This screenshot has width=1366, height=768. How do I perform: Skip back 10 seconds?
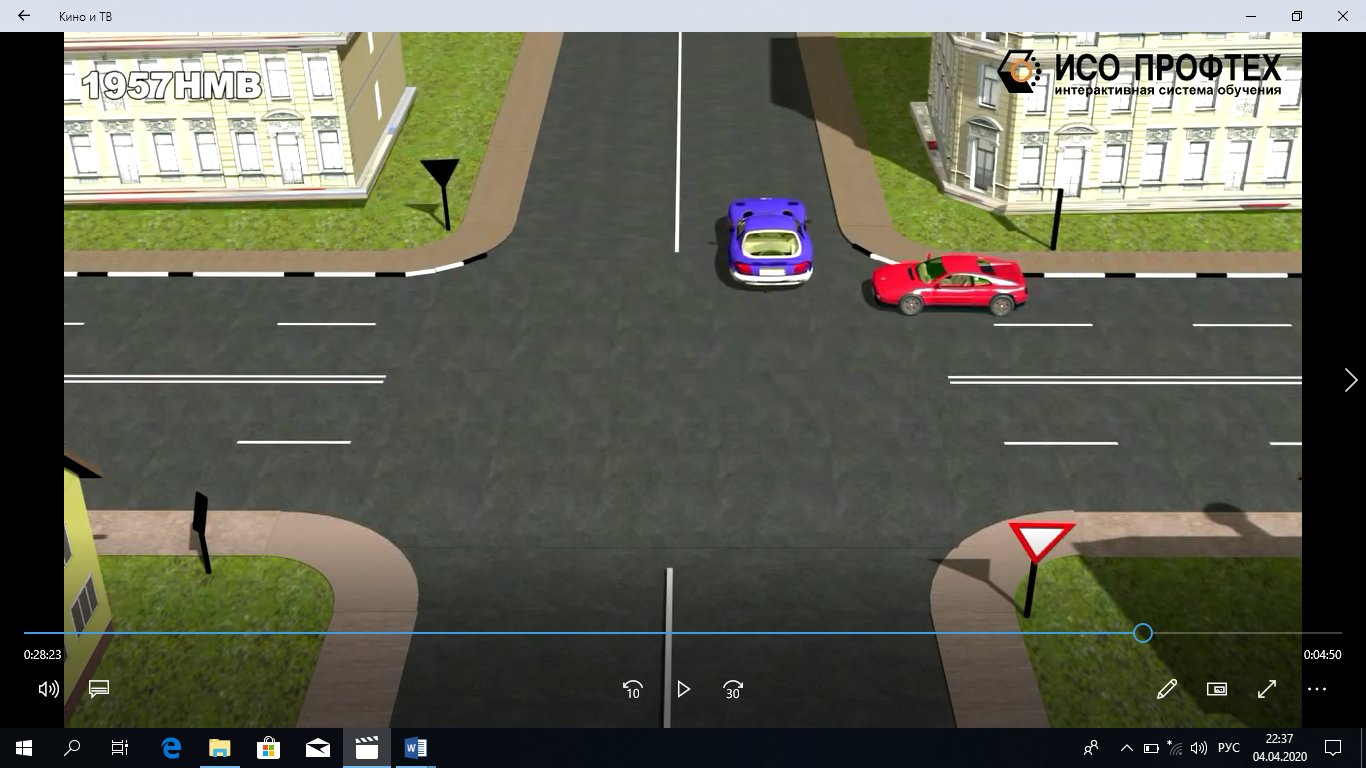click(633, 689)
